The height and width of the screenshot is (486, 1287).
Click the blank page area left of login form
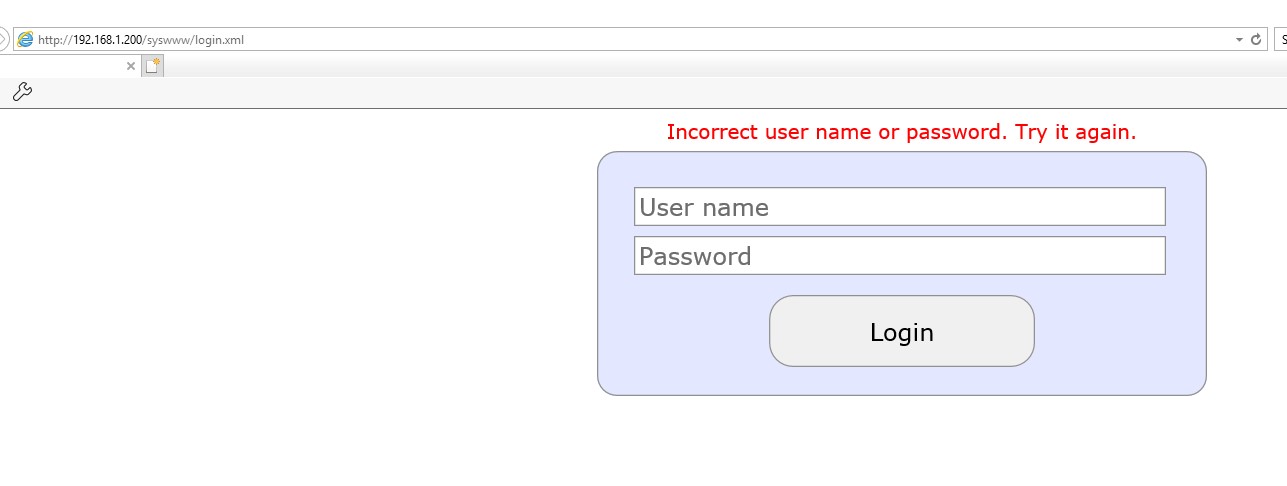[x=300, y=300]
